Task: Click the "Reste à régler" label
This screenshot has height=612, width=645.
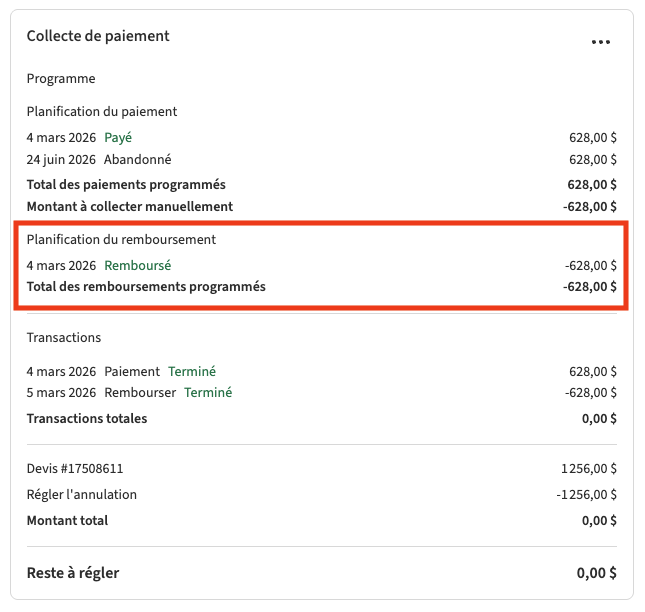Action: pyautogui.click(x=73, y=573)
